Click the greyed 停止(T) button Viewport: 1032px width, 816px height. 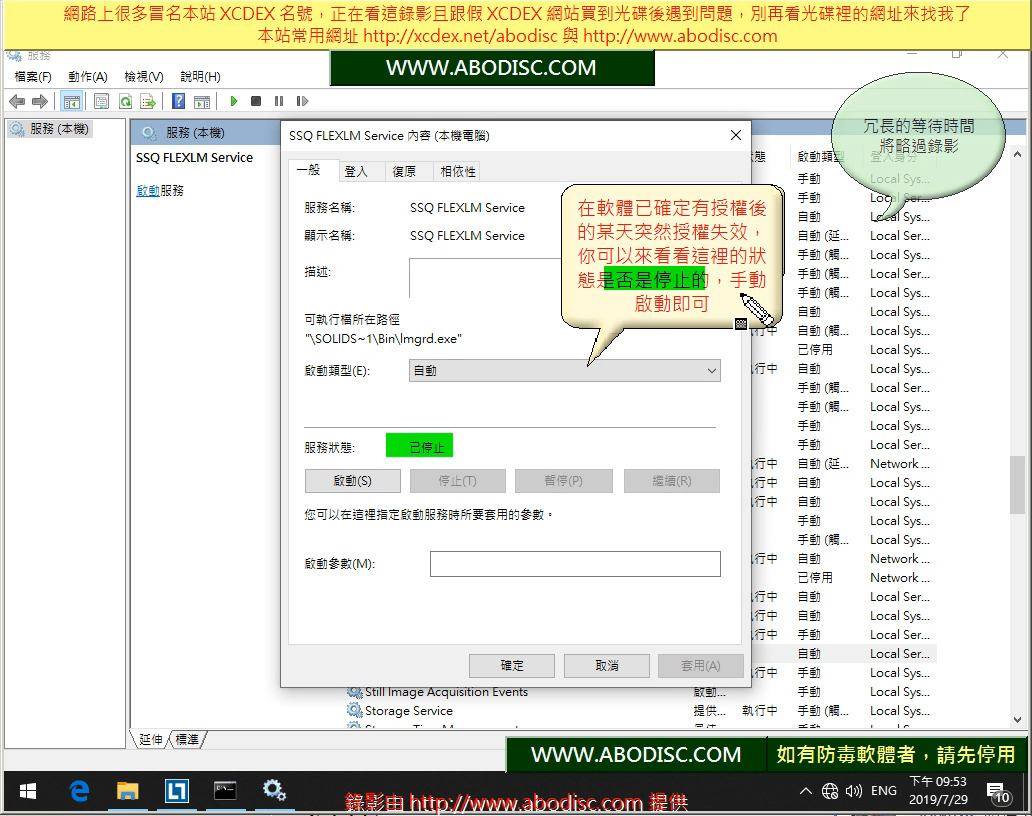coord(457,481)
